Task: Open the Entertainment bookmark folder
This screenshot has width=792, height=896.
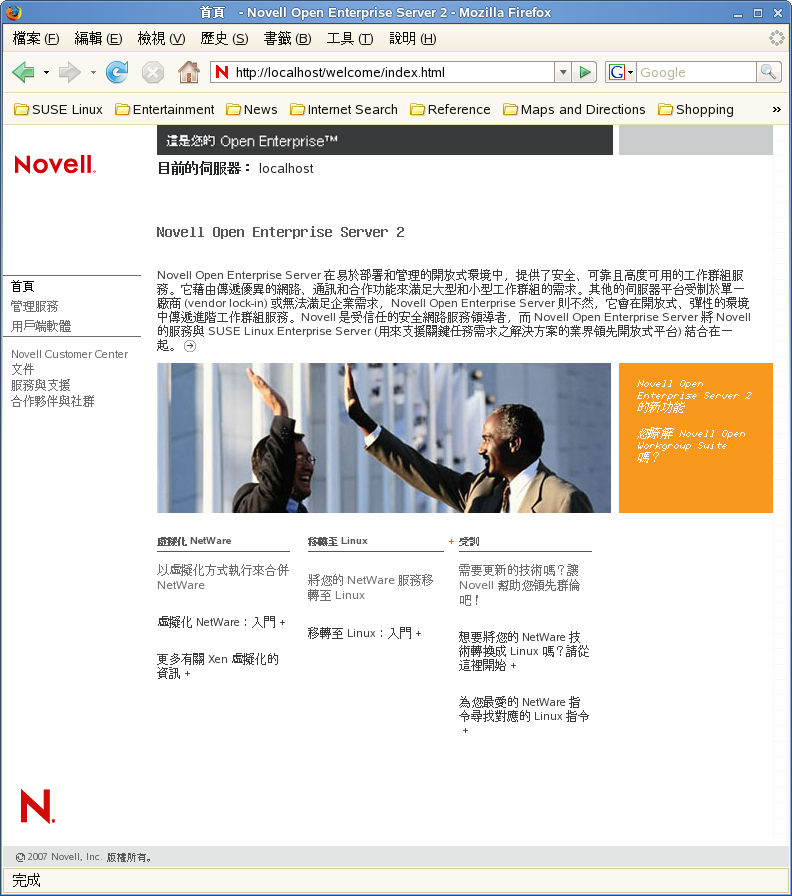Action: point(165,109)
